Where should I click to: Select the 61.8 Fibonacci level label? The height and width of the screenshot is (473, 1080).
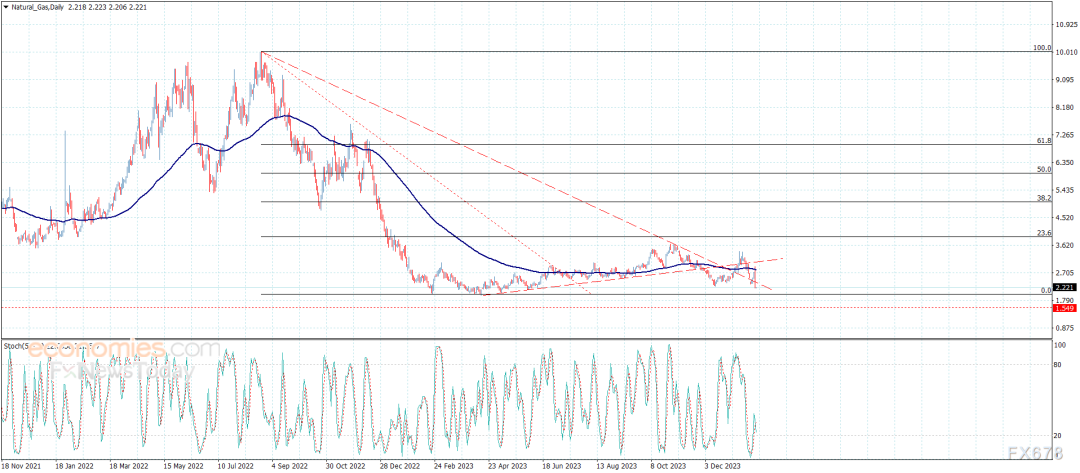[1043, 141]
